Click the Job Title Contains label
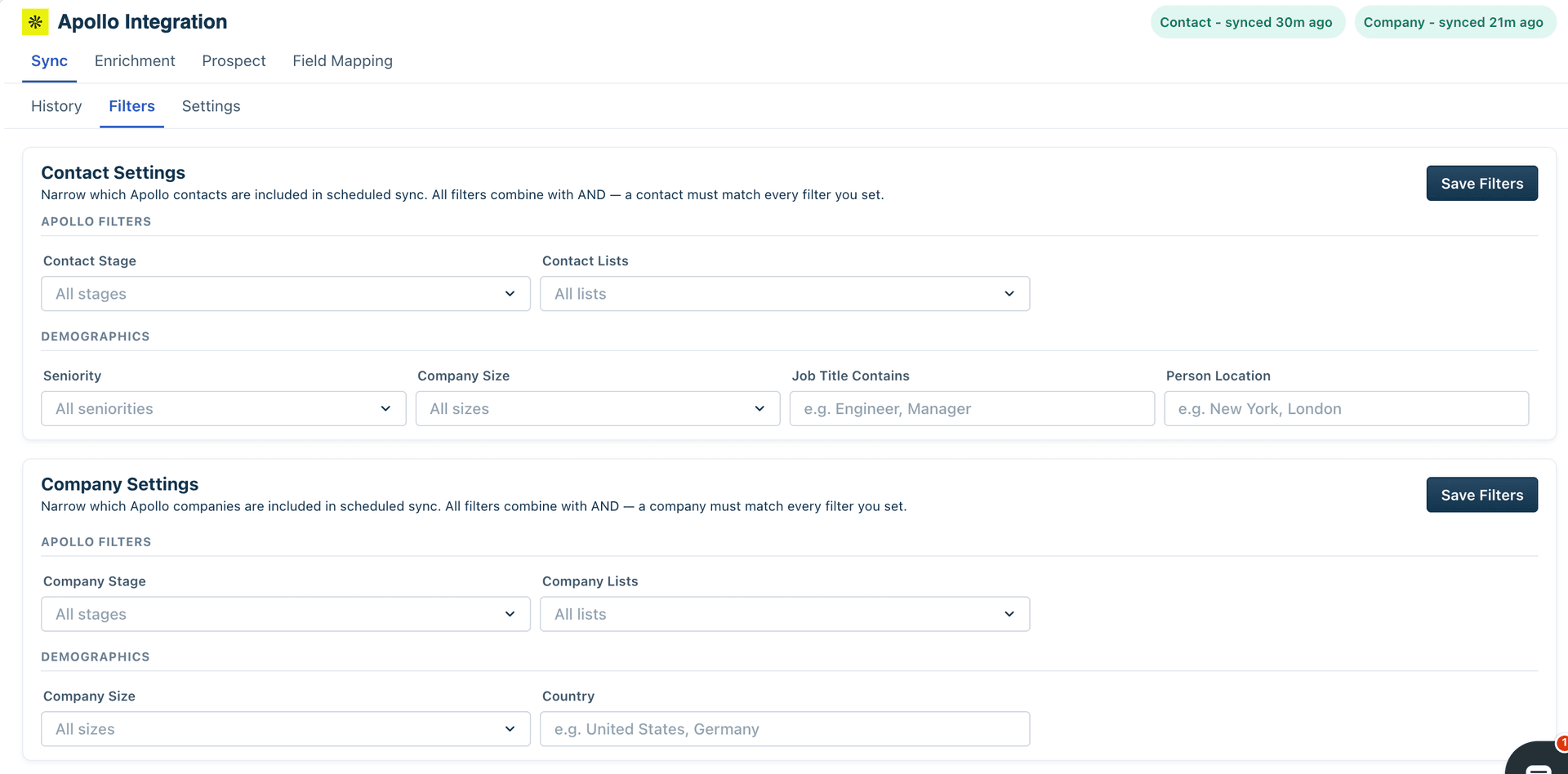 click(x=850, y=376)
